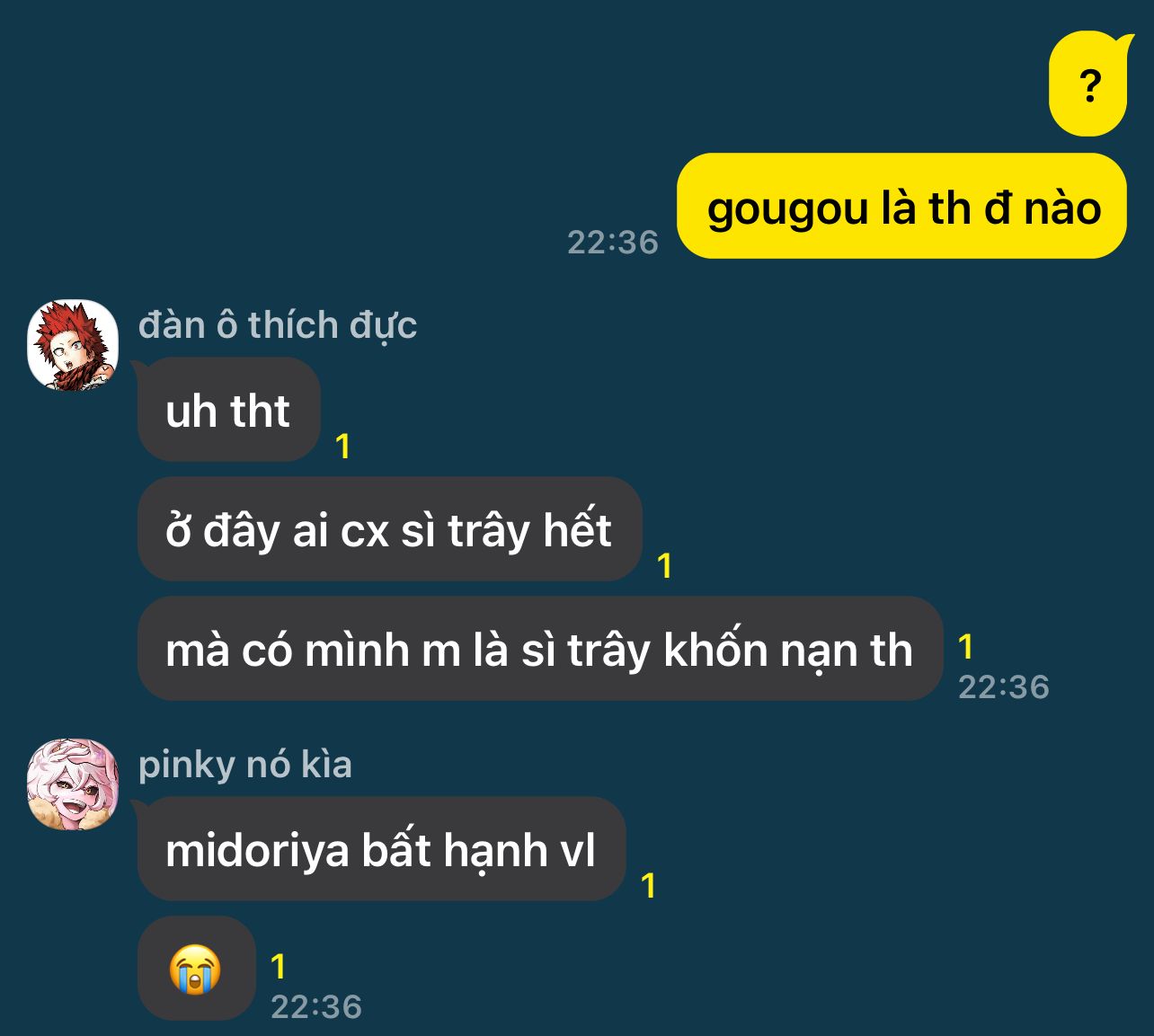Open the pink-haired avatar profile picture
This screenshot has height=1036, width=1154.
click(x=73, y=784)
